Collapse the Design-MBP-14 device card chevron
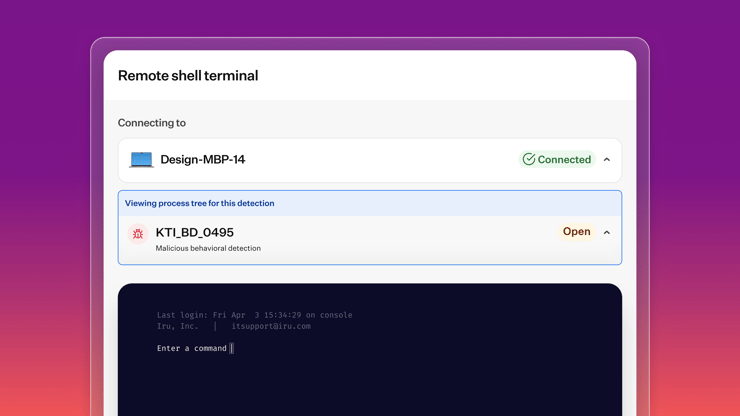Viewport: 740px width, 416px height. [607, 160]
